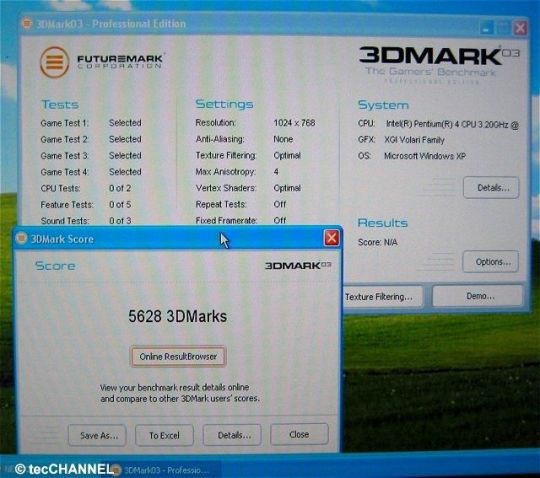Launch the Demo... button
This screenshot has height=478, width=540.
click(478, 296)
